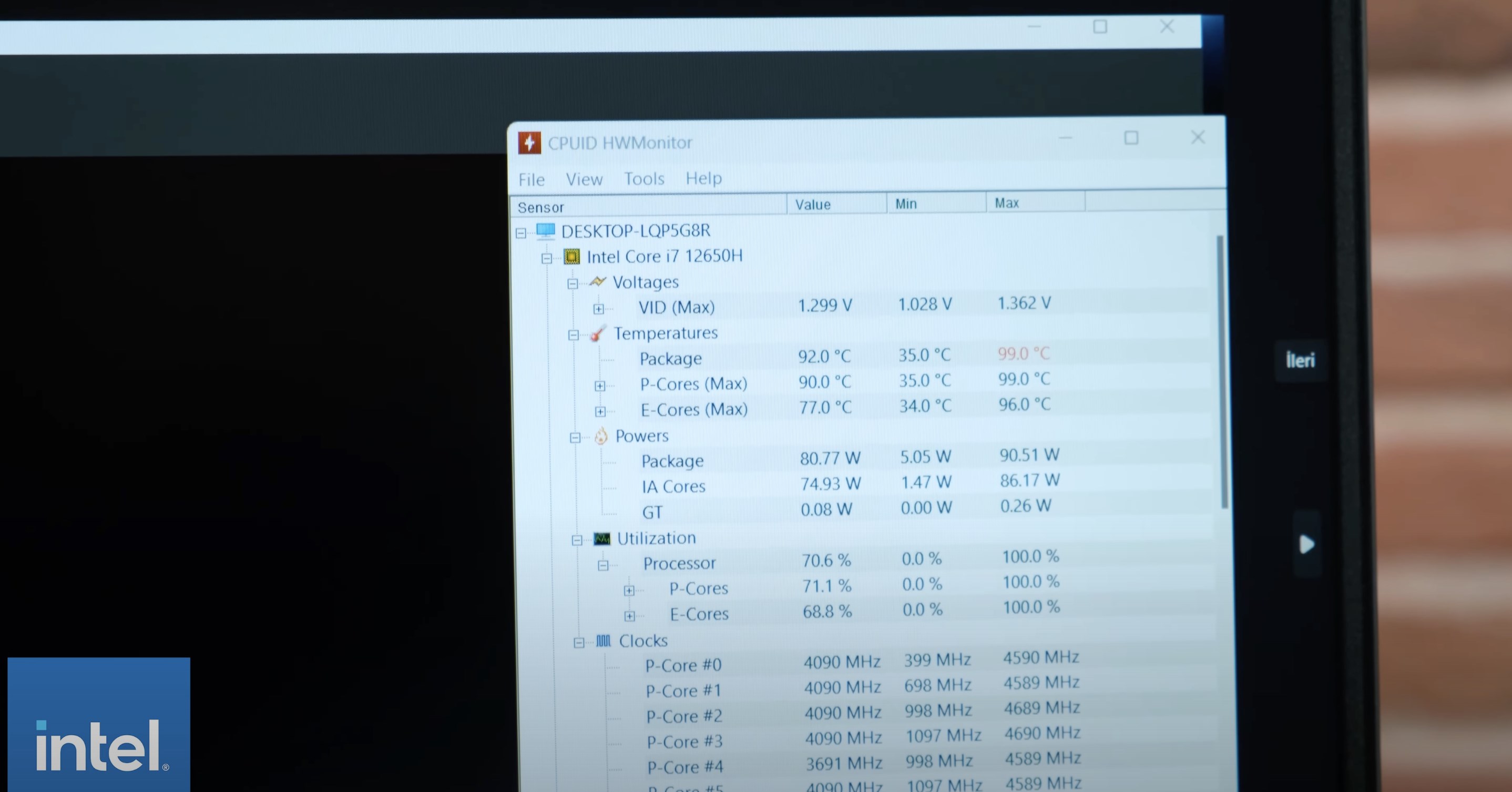Open the View menu
The height and width of the screenshot is (792, 1512).
point(584,179)
